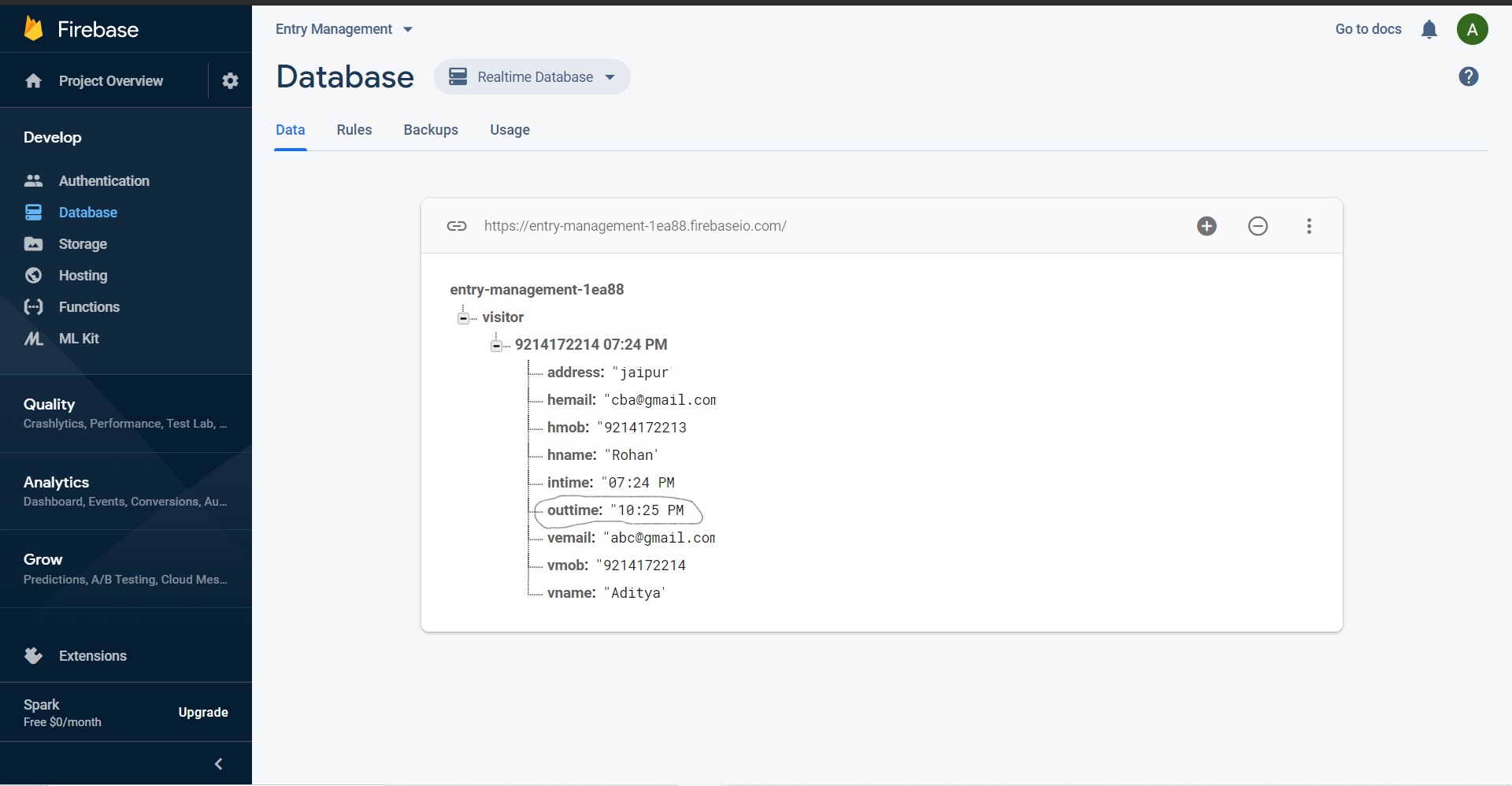This screenshot has width=1512, height=786.
Task: Switch to the Backups tab
Action: click(431, 130)
